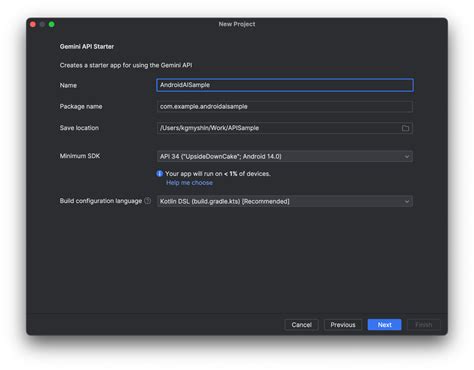Click the help question mark beside Build configuration language
This screenshot has width=474, height=370.
point(148,201)
